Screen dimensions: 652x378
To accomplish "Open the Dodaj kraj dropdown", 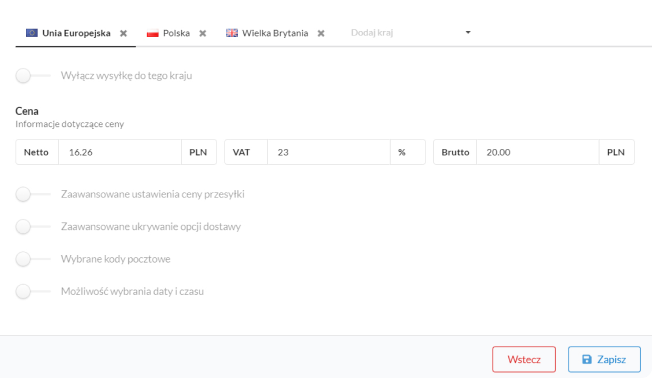I will (410, 32).
